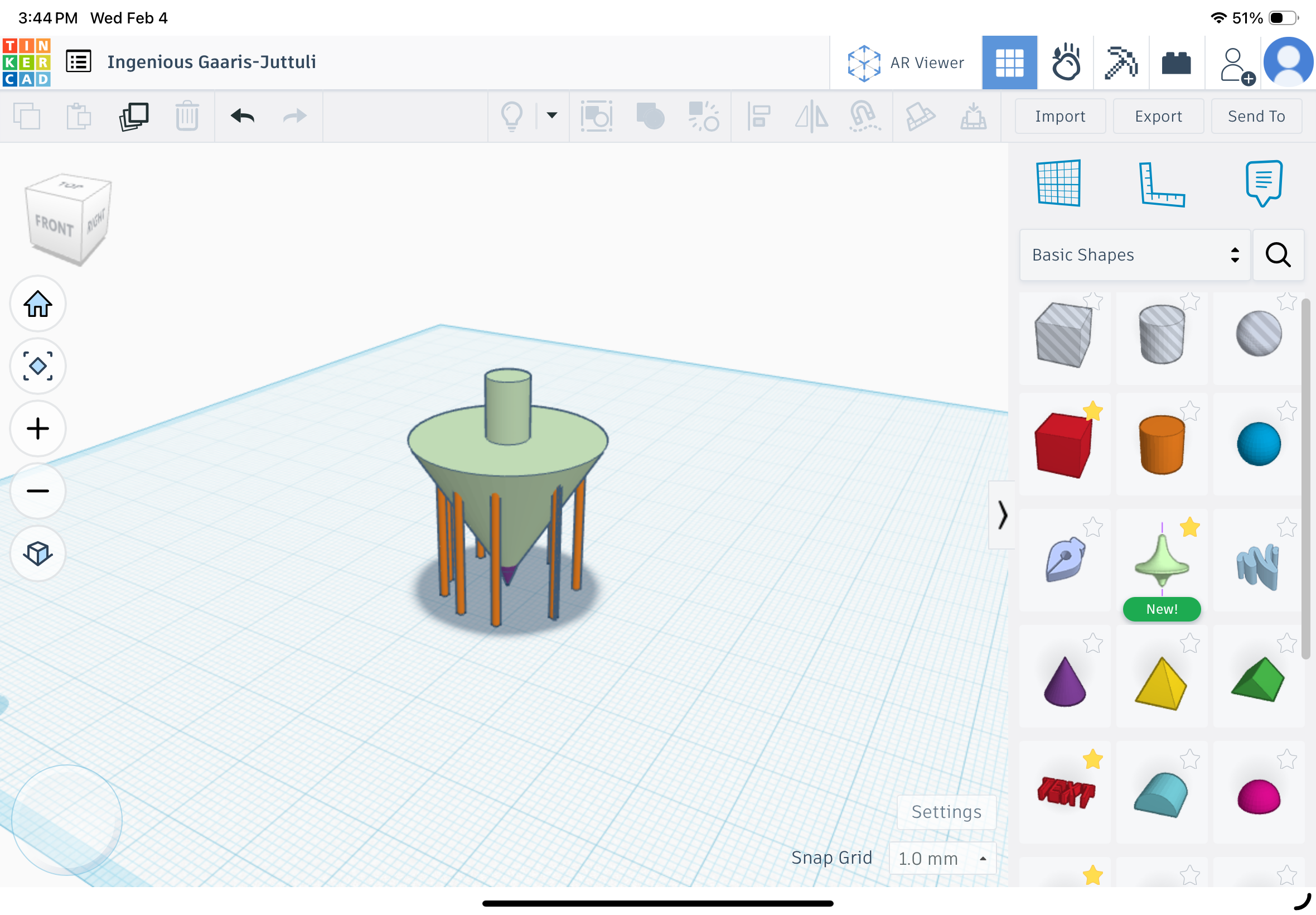The width and height of the screenshot is (1316, 915).
Task: Redo the action
Action: 295,117
